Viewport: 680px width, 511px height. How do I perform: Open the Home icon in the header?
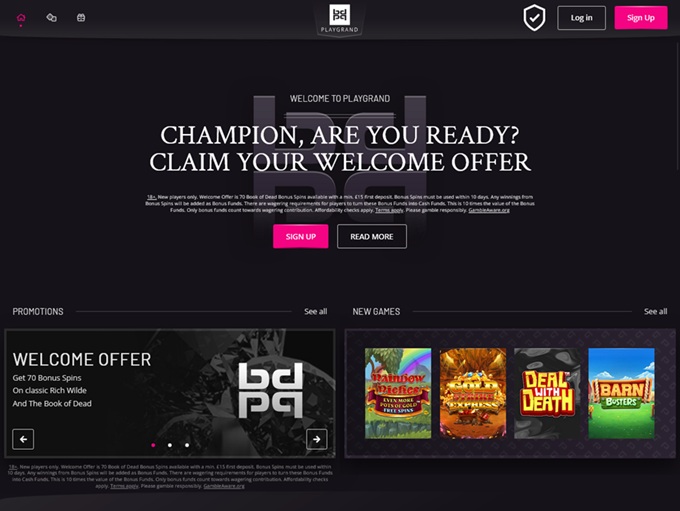click(21, 18)
